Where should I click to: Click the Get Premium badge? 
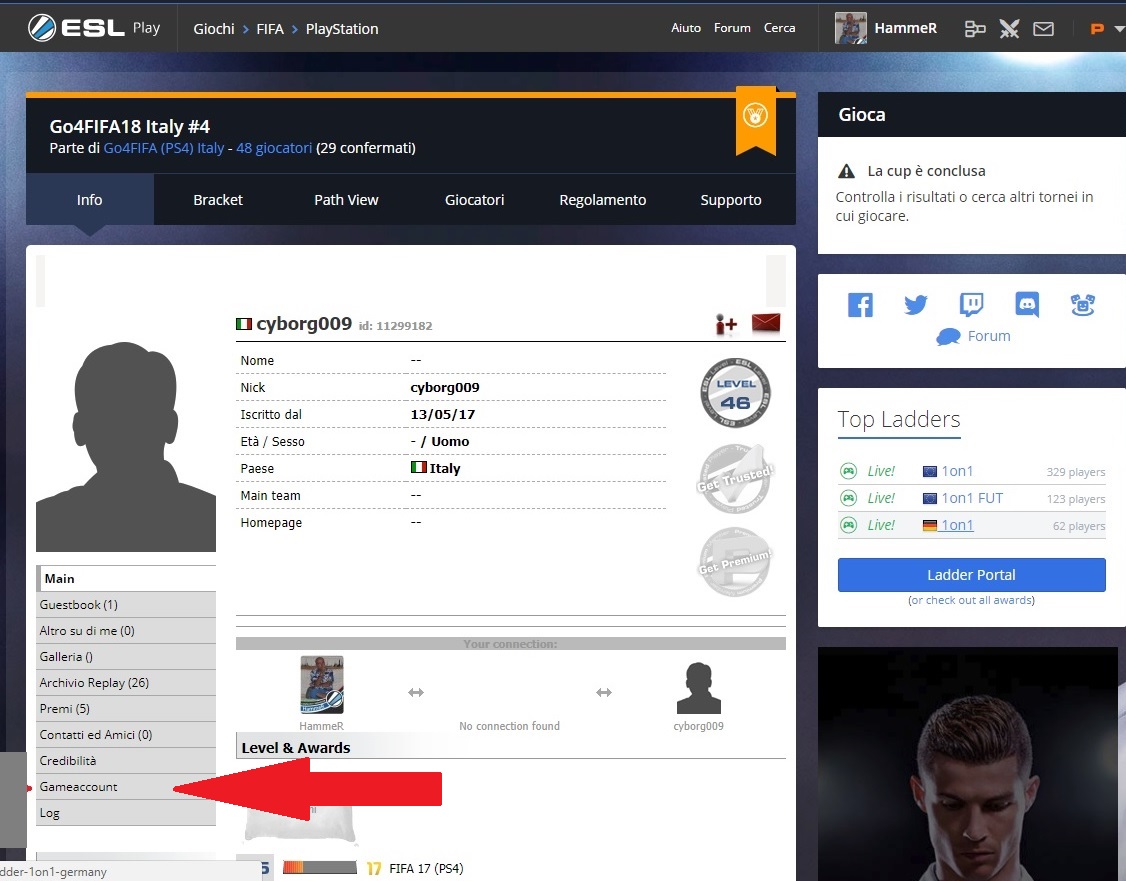click(x=735, y=562)
